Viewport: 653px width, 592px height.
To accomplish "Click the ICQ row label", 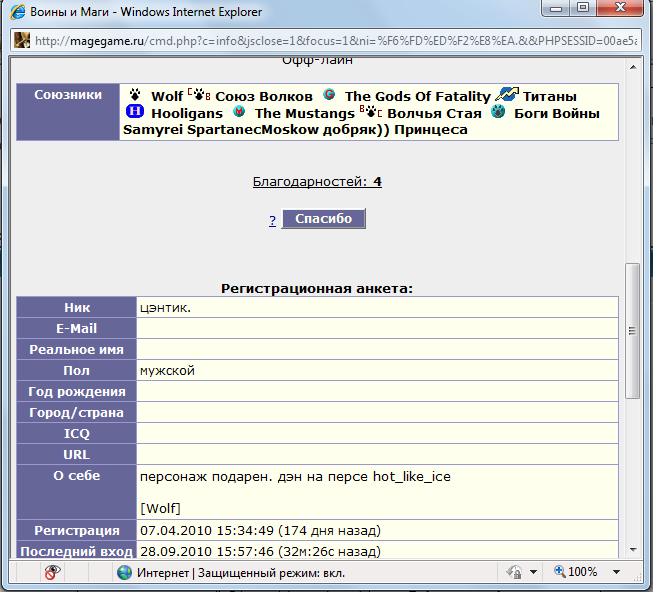I will click(x=77, y=433).
